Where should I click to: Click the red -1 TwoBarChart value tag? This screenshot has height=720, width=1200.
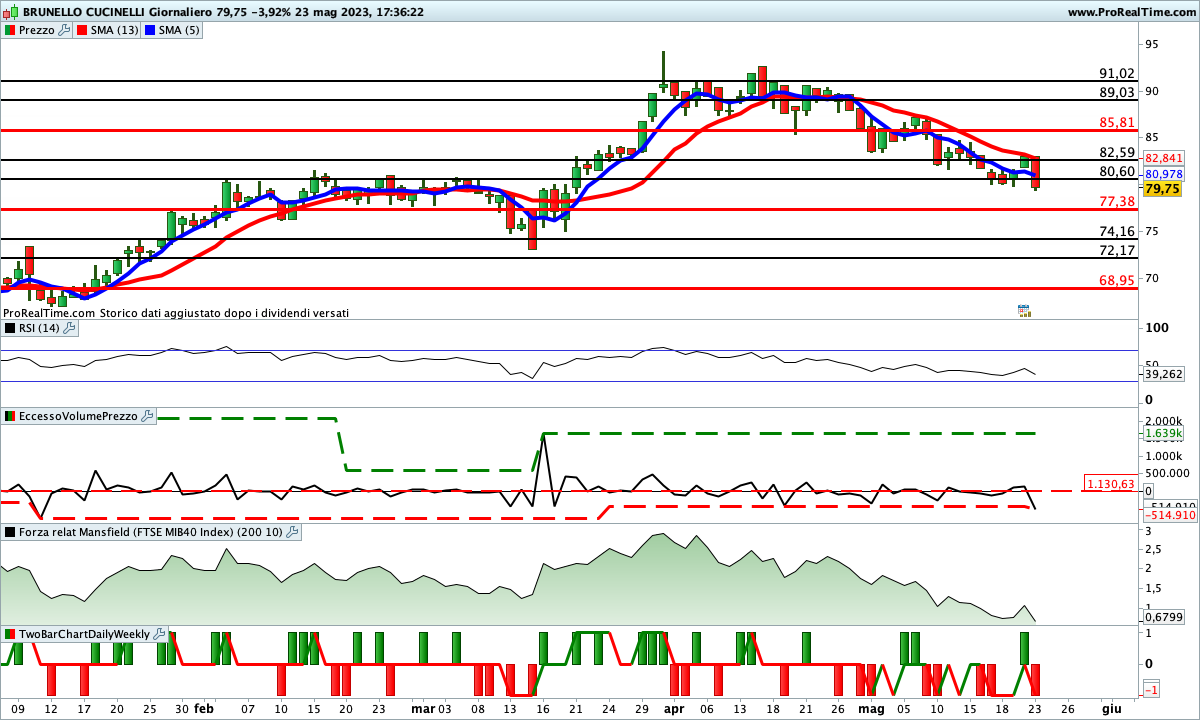click(x=1151, y=690)
